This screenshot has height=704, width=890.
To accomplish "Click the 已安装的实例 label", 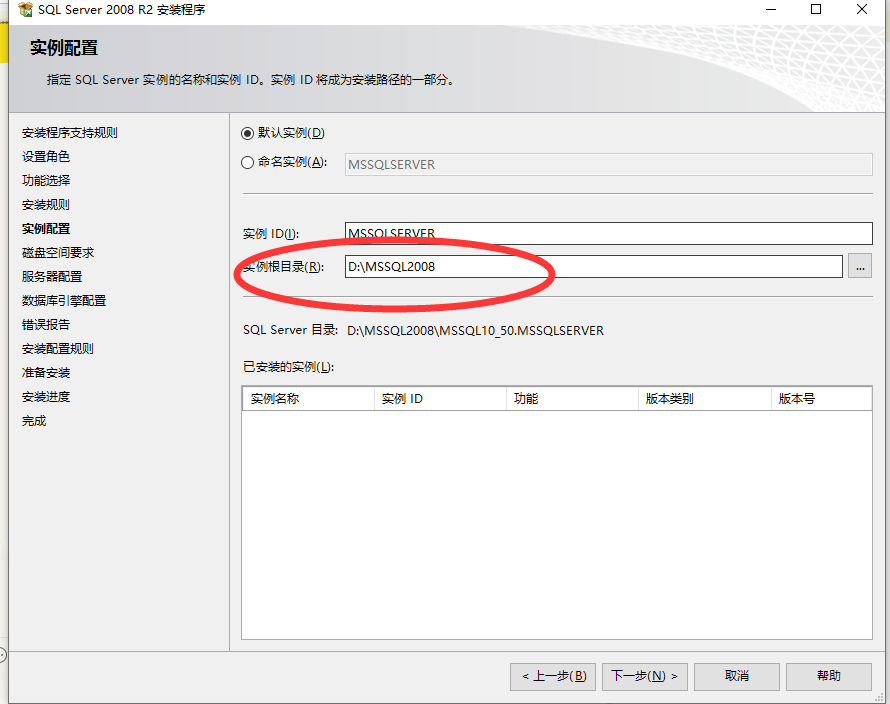I will pos(288,367).
